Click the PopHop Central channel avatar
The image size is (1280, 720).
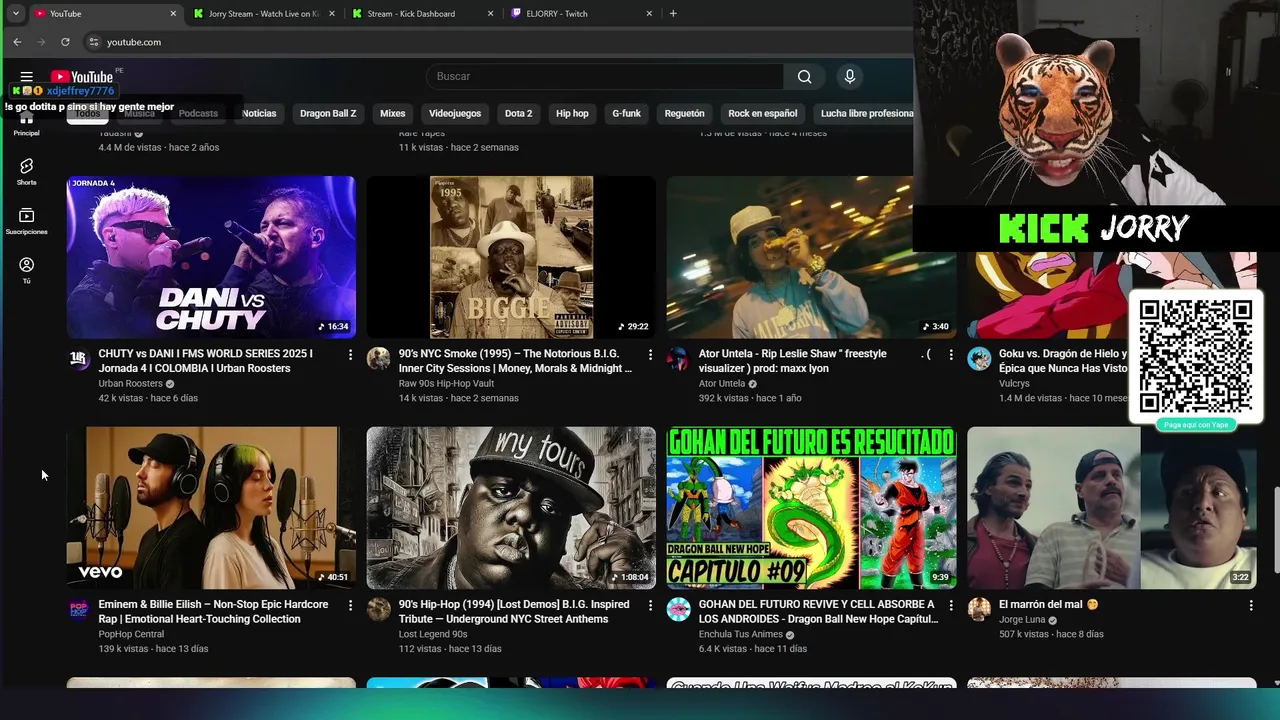[79, 610]
